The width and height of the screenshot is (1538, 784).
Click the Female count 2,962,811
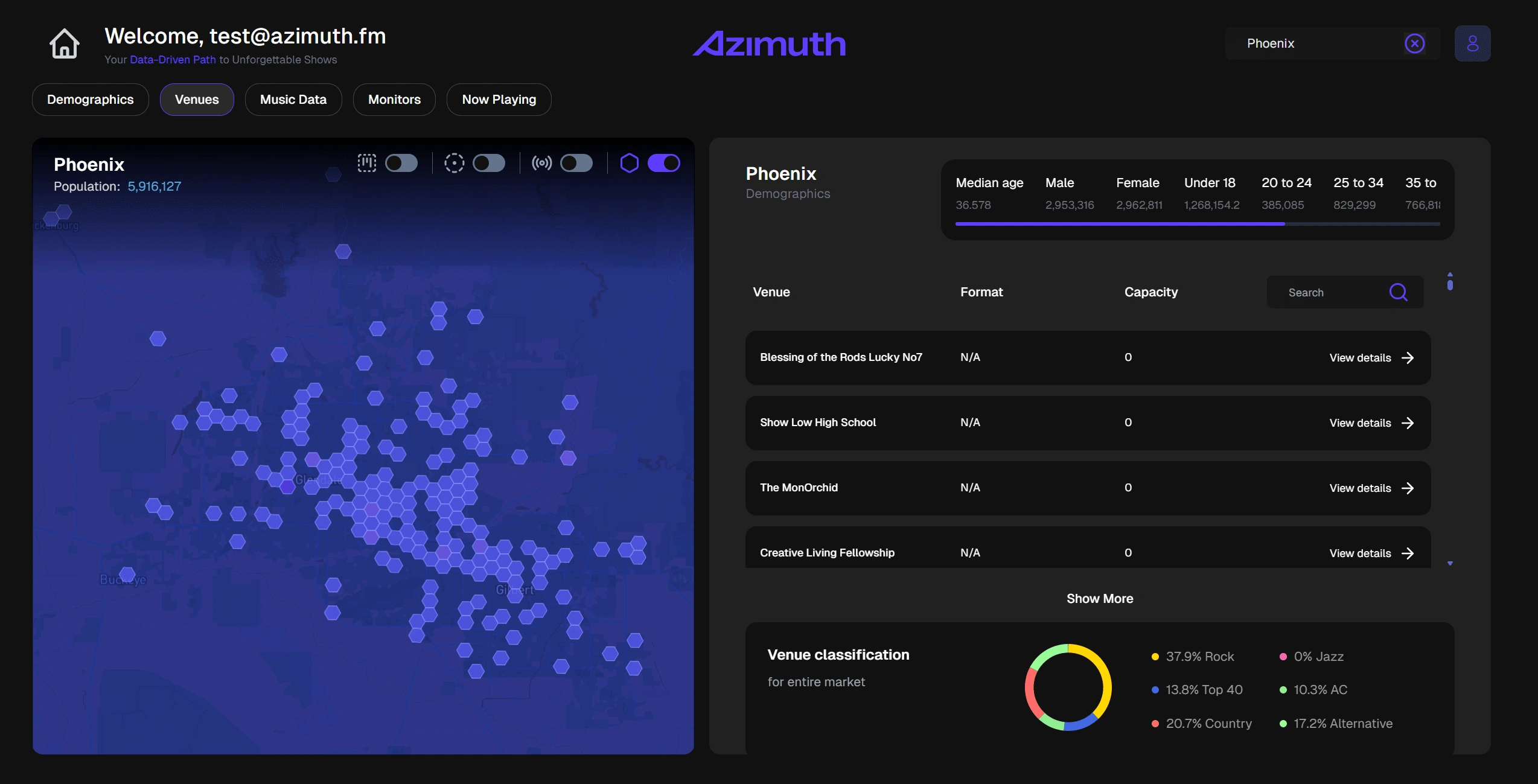[1139, 205]
